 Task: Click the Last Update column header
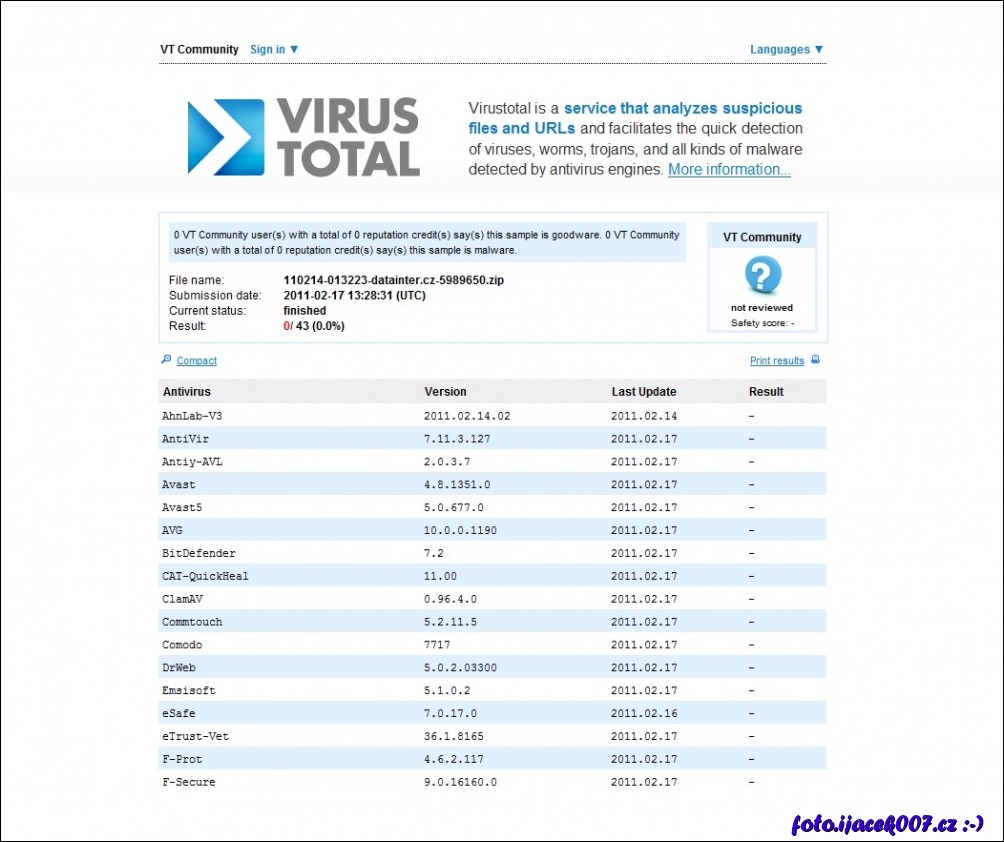[x=644, y=392]
